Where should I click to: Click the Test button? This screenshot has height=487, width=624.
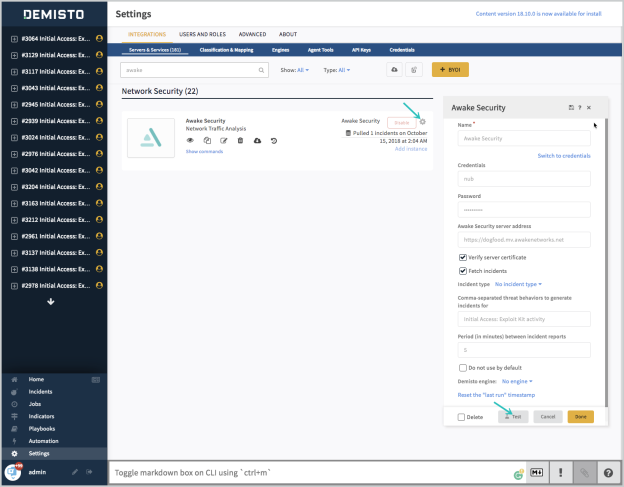pyautogui.click(x=513, y=417)
